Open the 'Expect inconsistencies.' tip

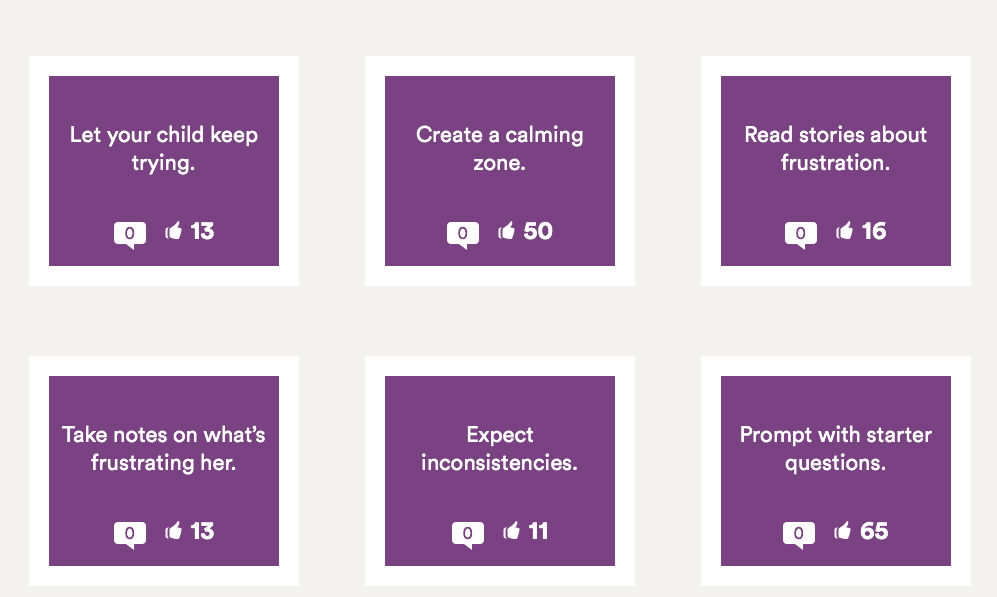pos(500,449)
